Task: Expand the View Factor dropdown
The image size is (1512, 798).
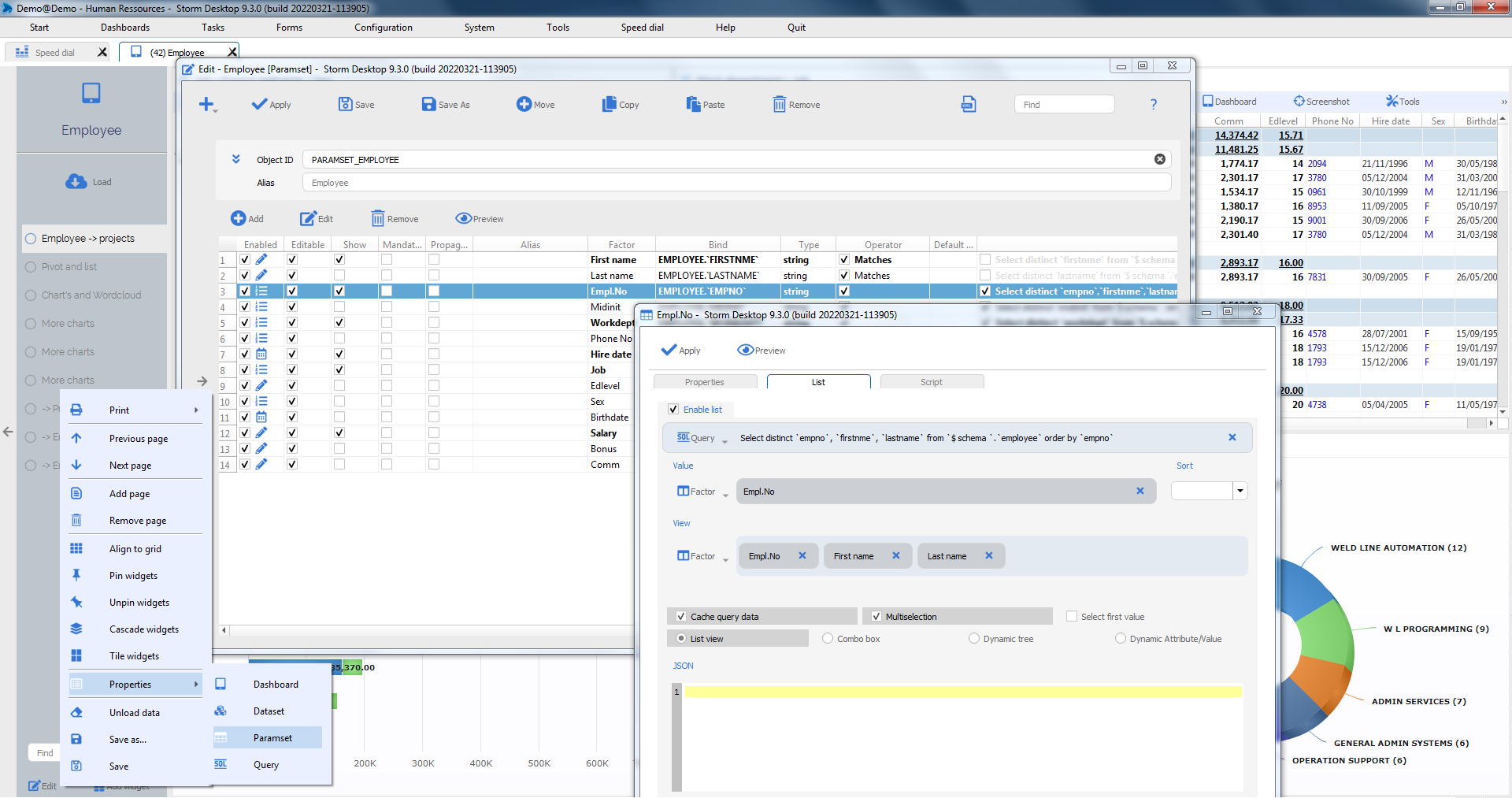Action: tap(725, 559)
